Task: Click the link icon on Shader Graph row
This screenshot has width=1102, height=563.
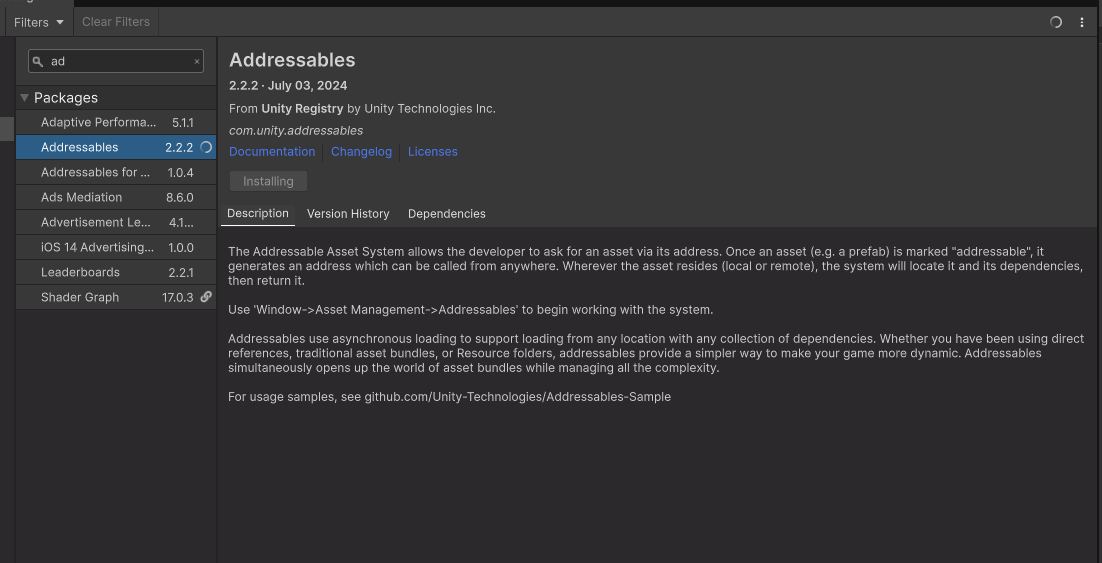Action: point(206,297)
